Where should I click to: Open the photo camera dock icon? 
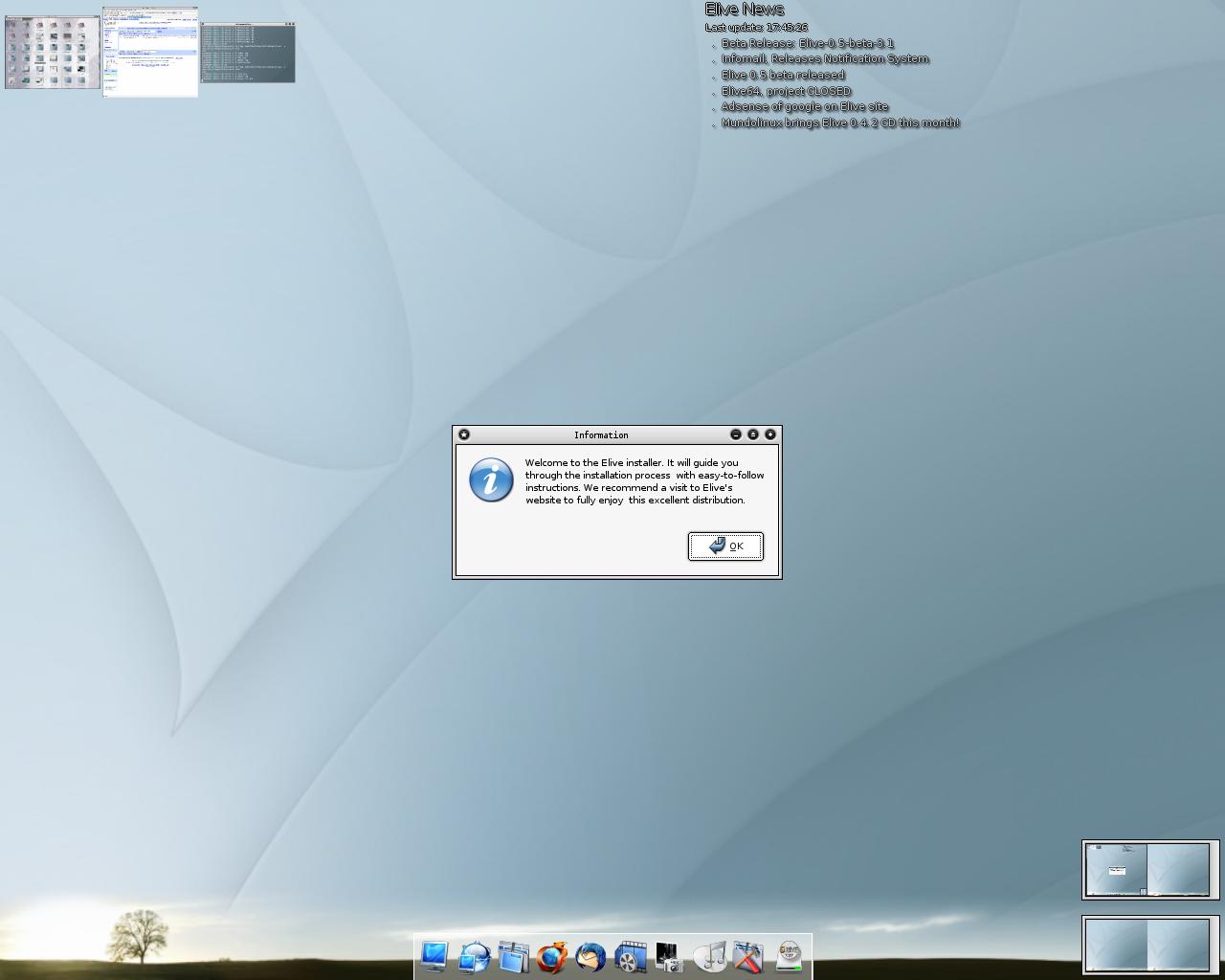coord(670,956)
